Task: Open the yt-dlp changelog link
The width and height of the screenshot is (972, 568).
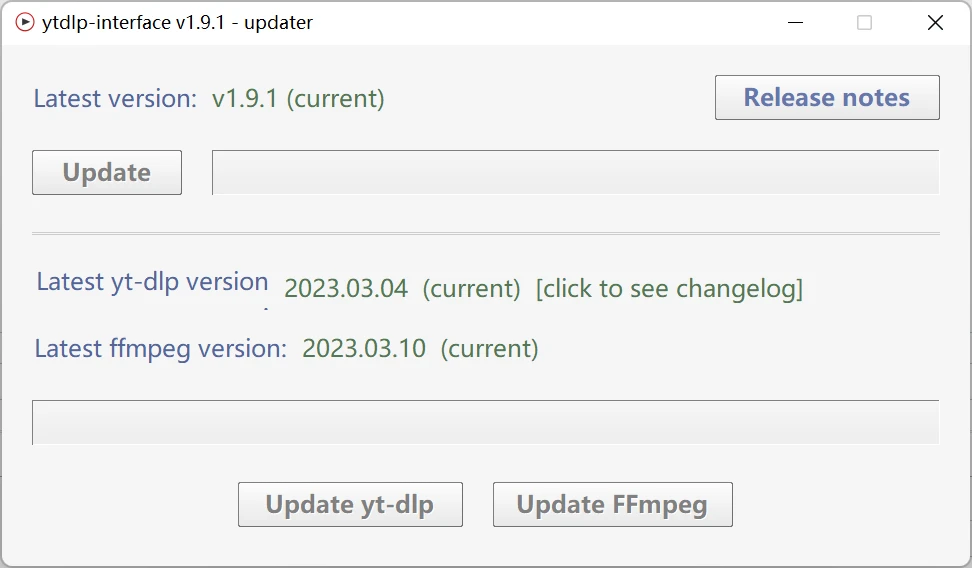Action: click(669, 289)
